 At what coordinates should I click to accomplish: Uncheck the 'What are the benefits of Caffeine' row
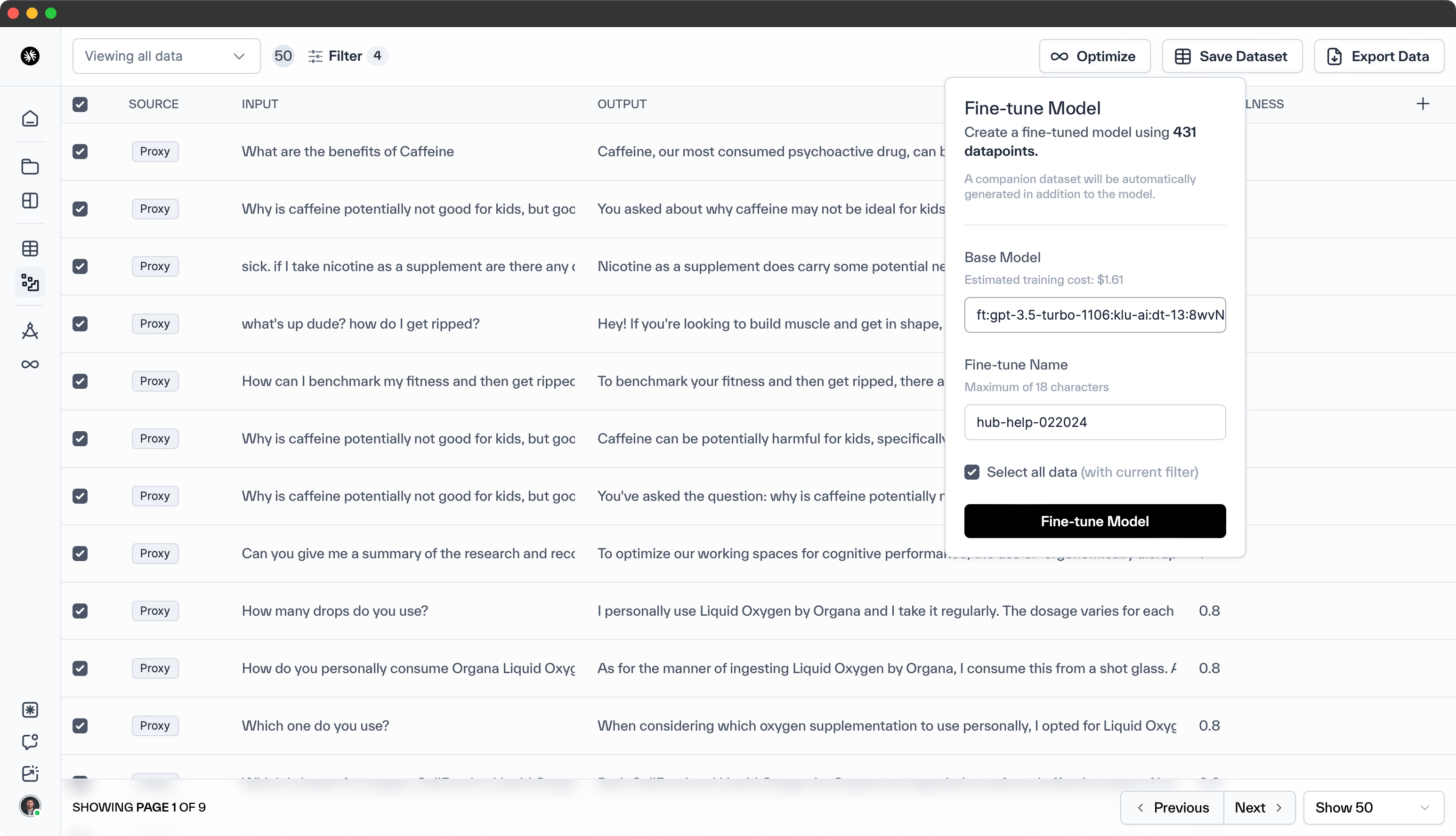point(80,152)
